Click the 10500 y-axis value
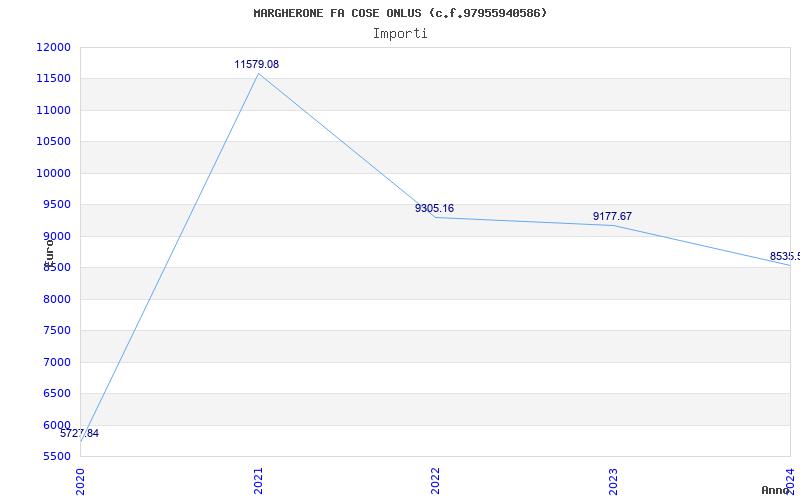 [x=53, y=141]
